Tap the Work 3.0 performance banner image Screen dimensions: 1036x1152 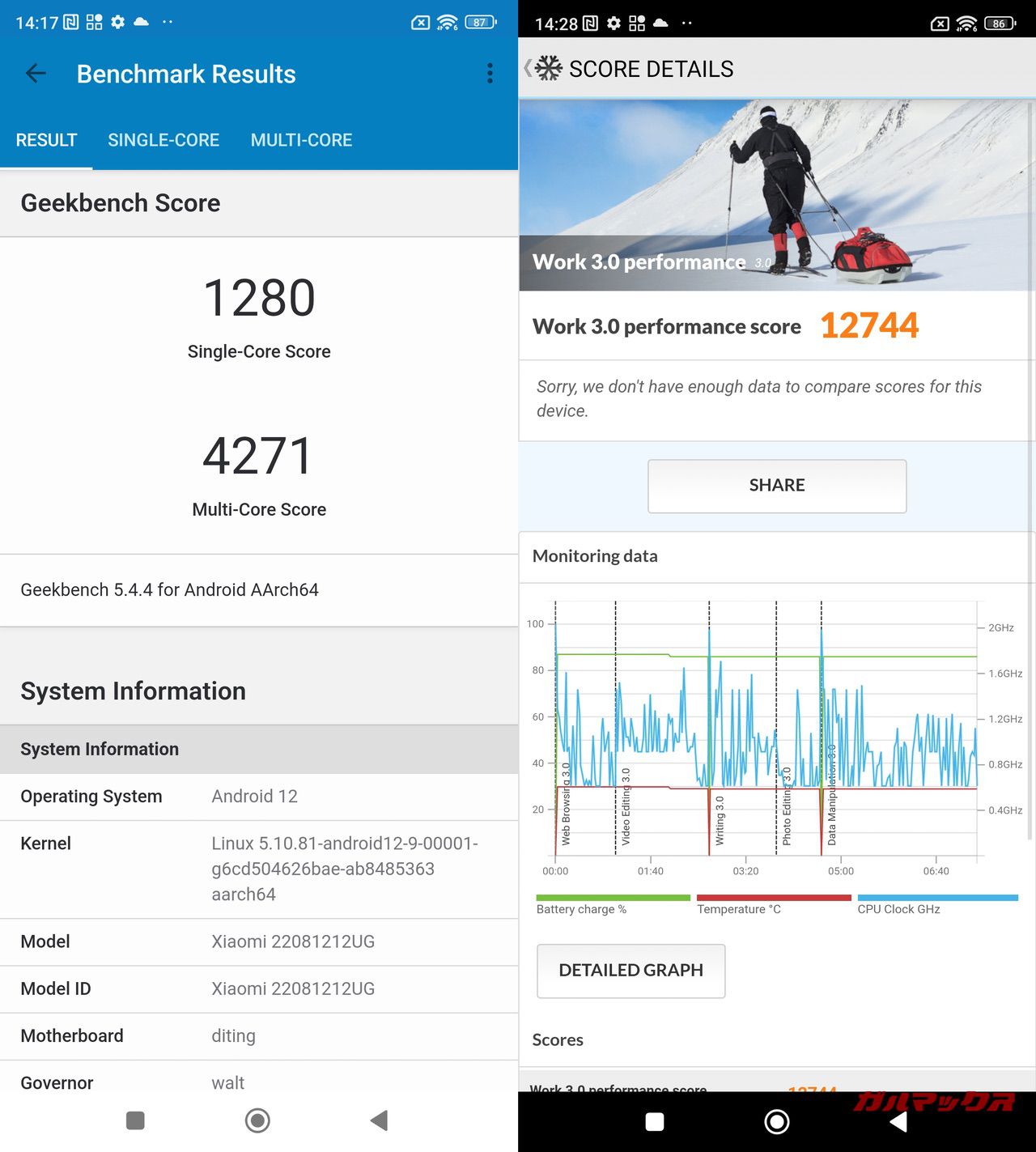click(x=776, y=194)
